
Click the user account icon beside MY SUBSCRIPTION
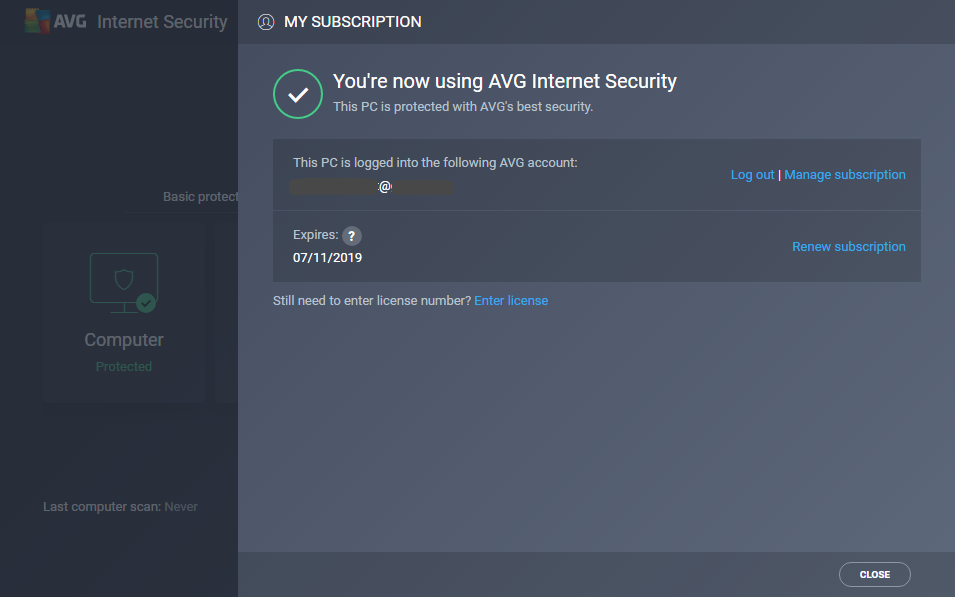pyautogui.click(x=266, y=22)
